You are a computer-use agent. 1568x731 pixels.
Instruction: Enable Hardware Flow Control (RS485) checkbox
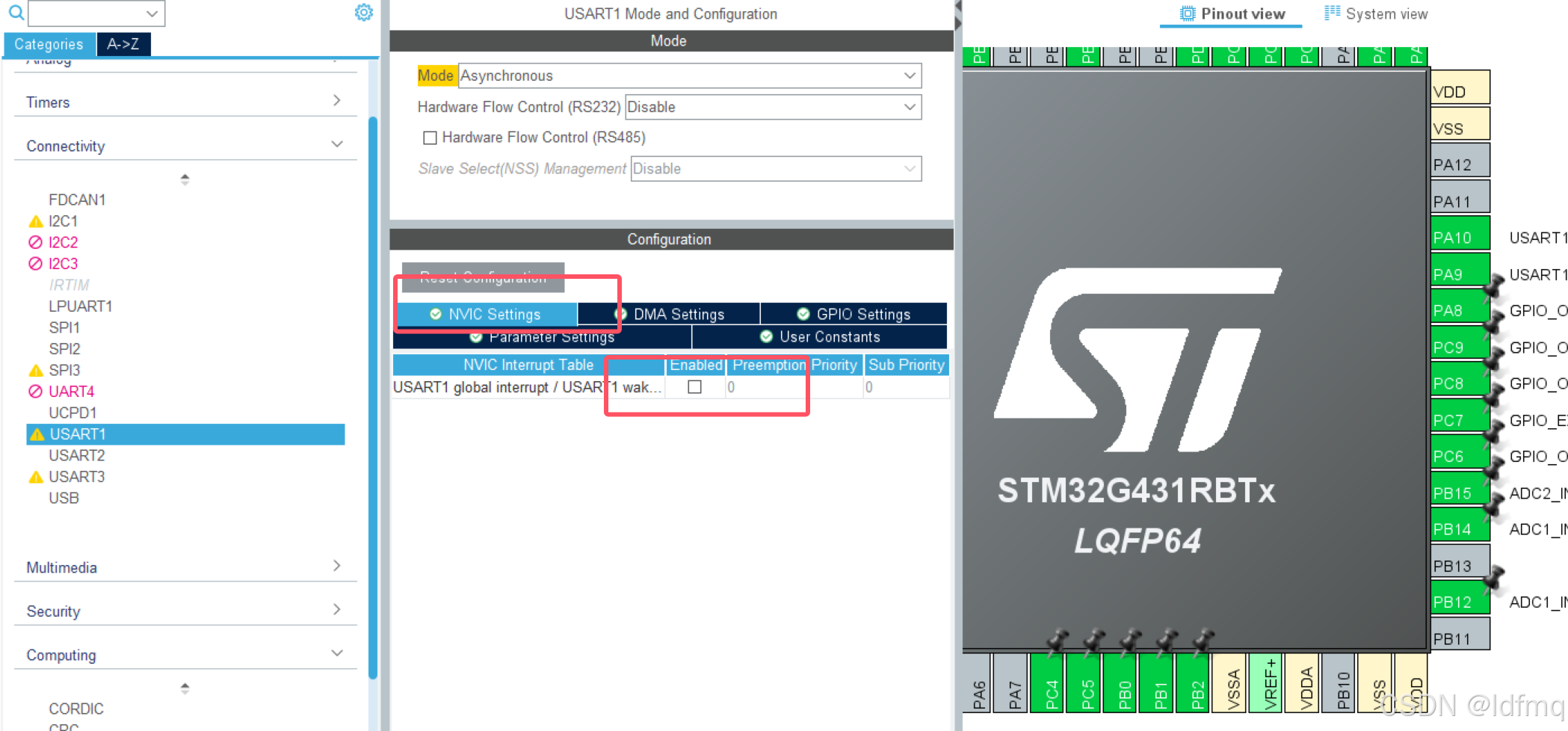pyautogui.click(x=430, y=138)
